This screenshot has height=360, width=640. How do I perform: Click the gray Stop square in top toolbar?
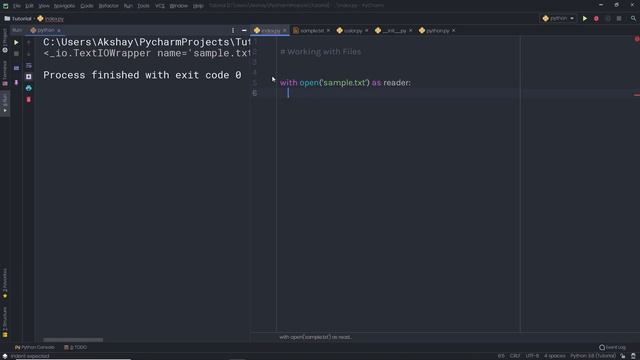pyautogui.click(x=619, y=18)
